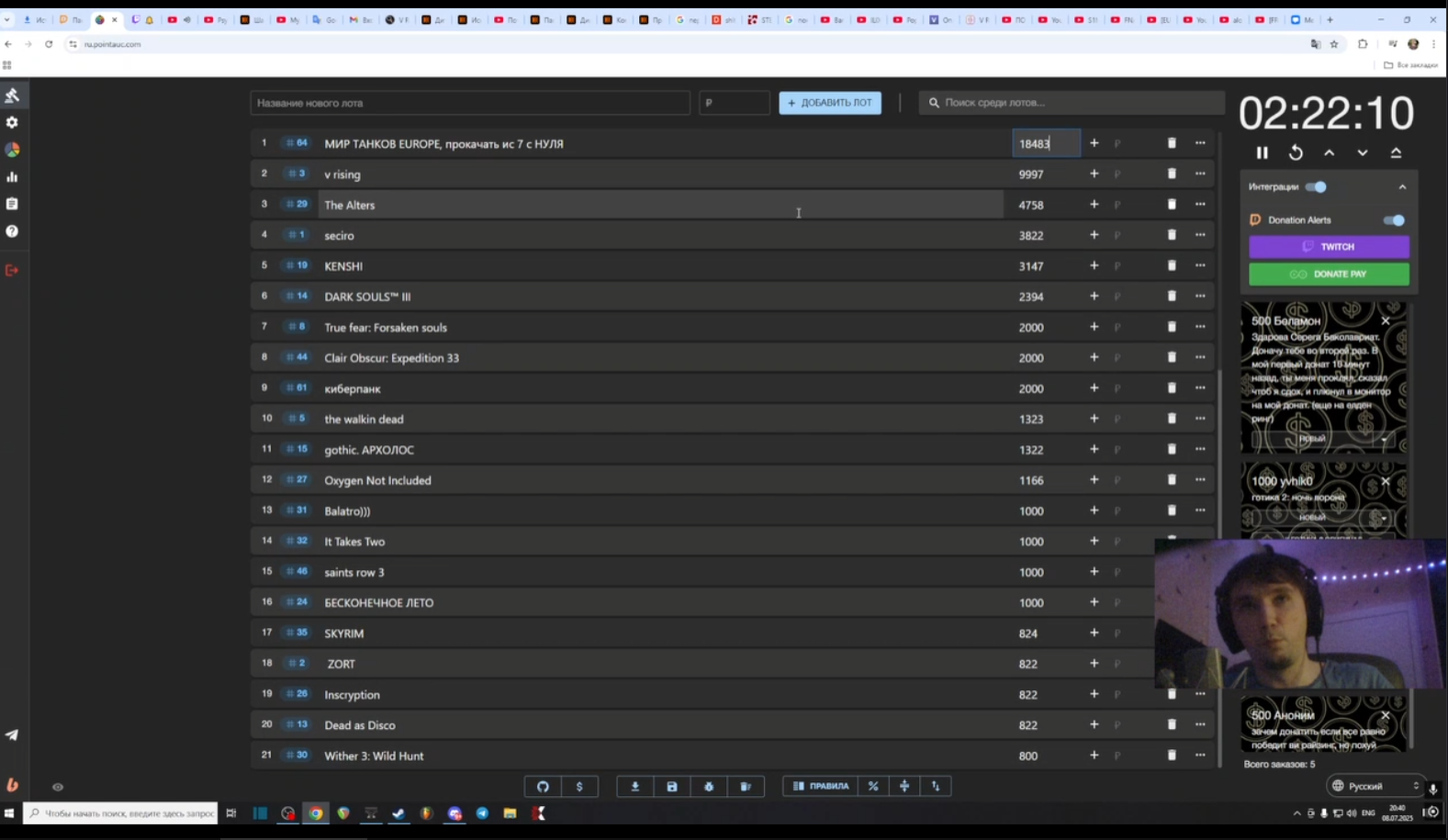The width and height of the screenshot is (1448, 840).
Task: Open more options for seciro lot
Action: click(x=1200, y=235)
